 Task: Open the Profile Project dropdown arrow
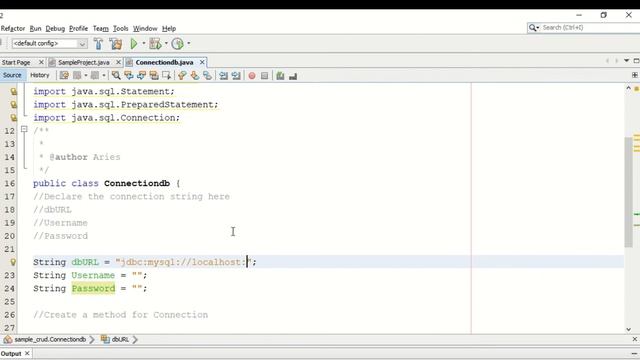click(189, 43)
